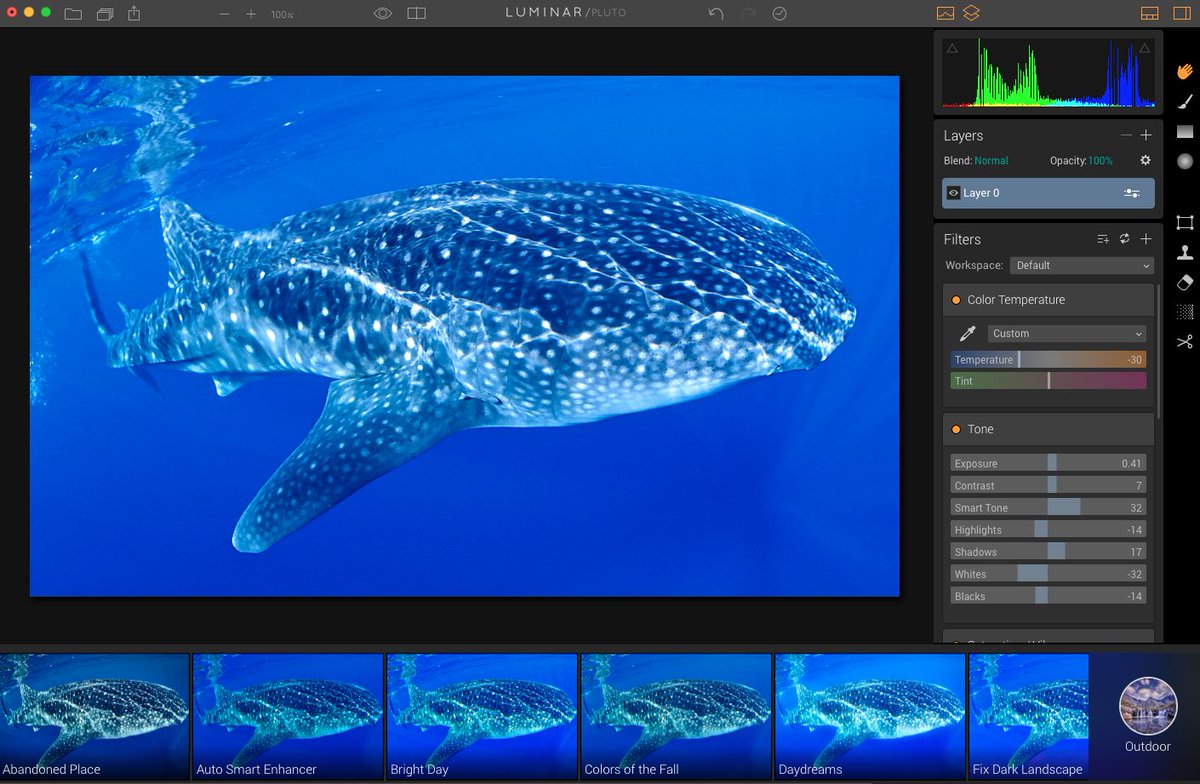Zoom in with the plus icon
Viewport: 1200px width, 784px height.
tap(251, 15)
